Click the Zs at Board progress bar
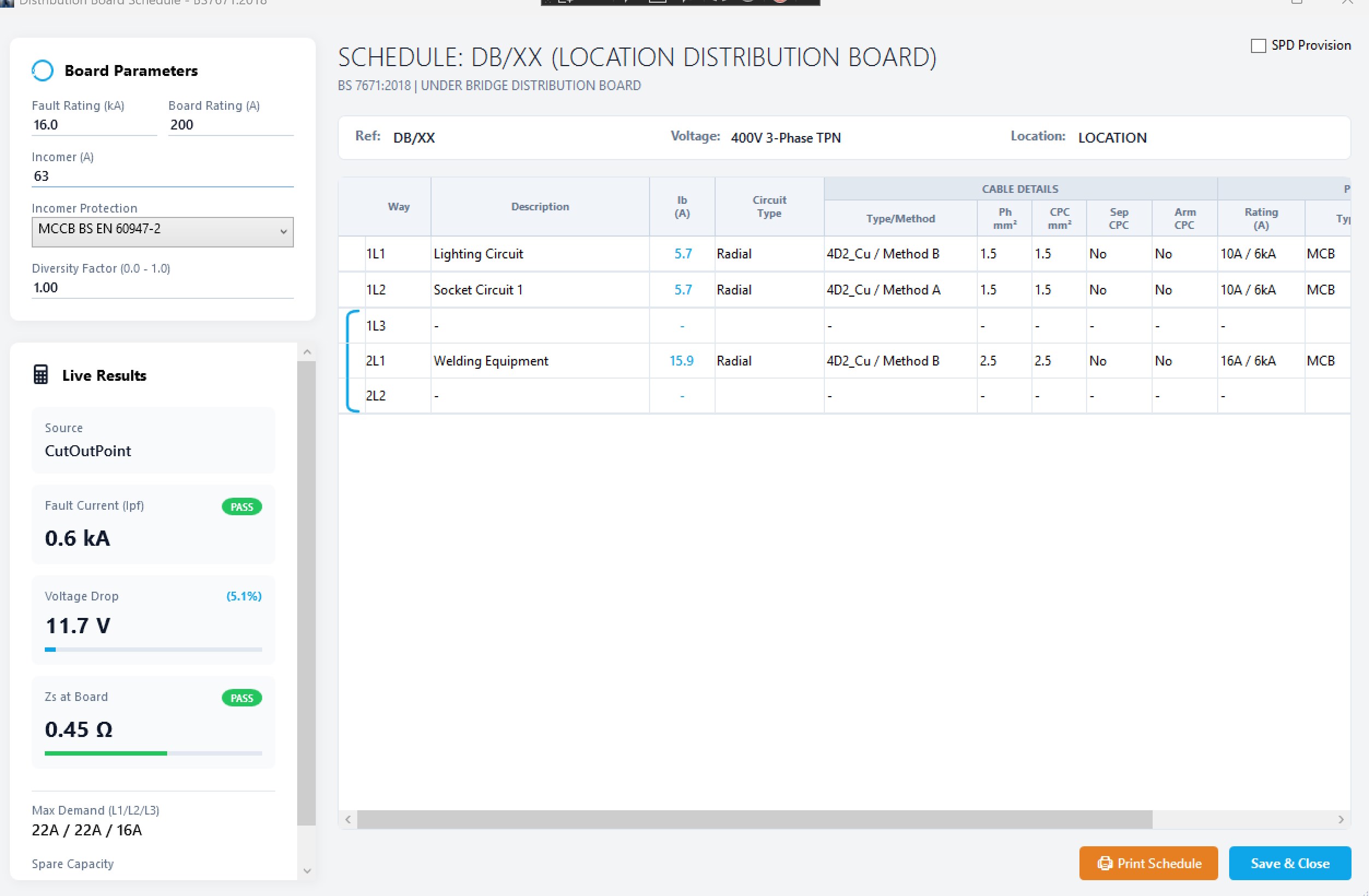Viewport: 1369px width, 896px height. (153, 753)
